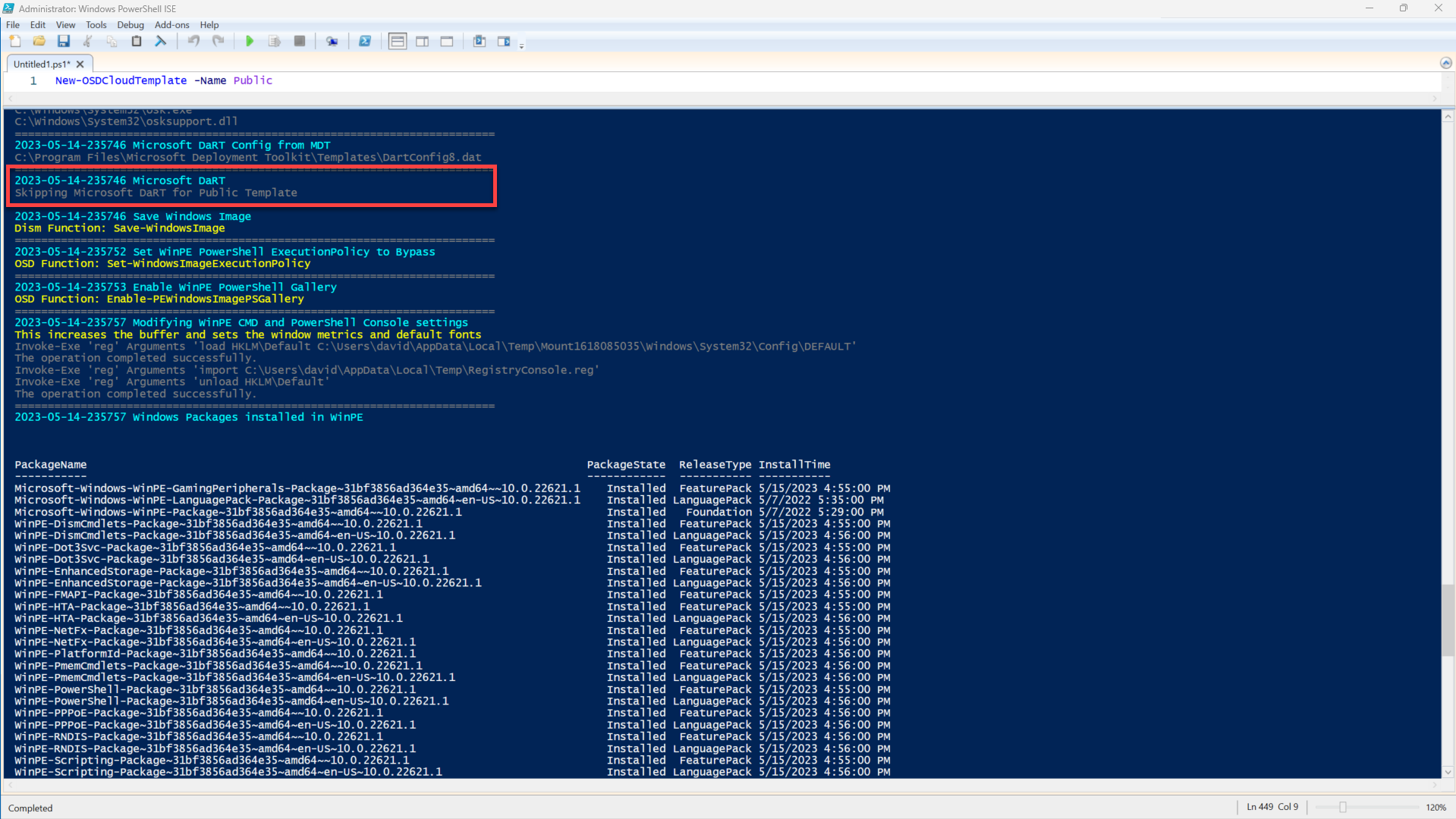Show script pane on top layout
1456x819 pixels.
(x=398, y=42)
